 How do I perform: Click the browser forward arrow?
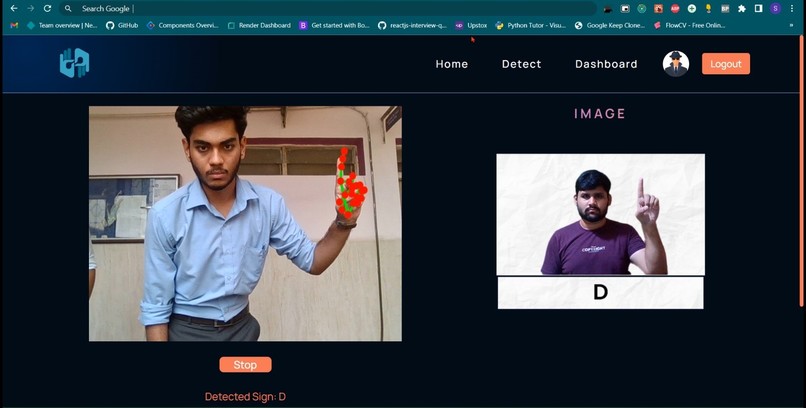click(30, 8)
